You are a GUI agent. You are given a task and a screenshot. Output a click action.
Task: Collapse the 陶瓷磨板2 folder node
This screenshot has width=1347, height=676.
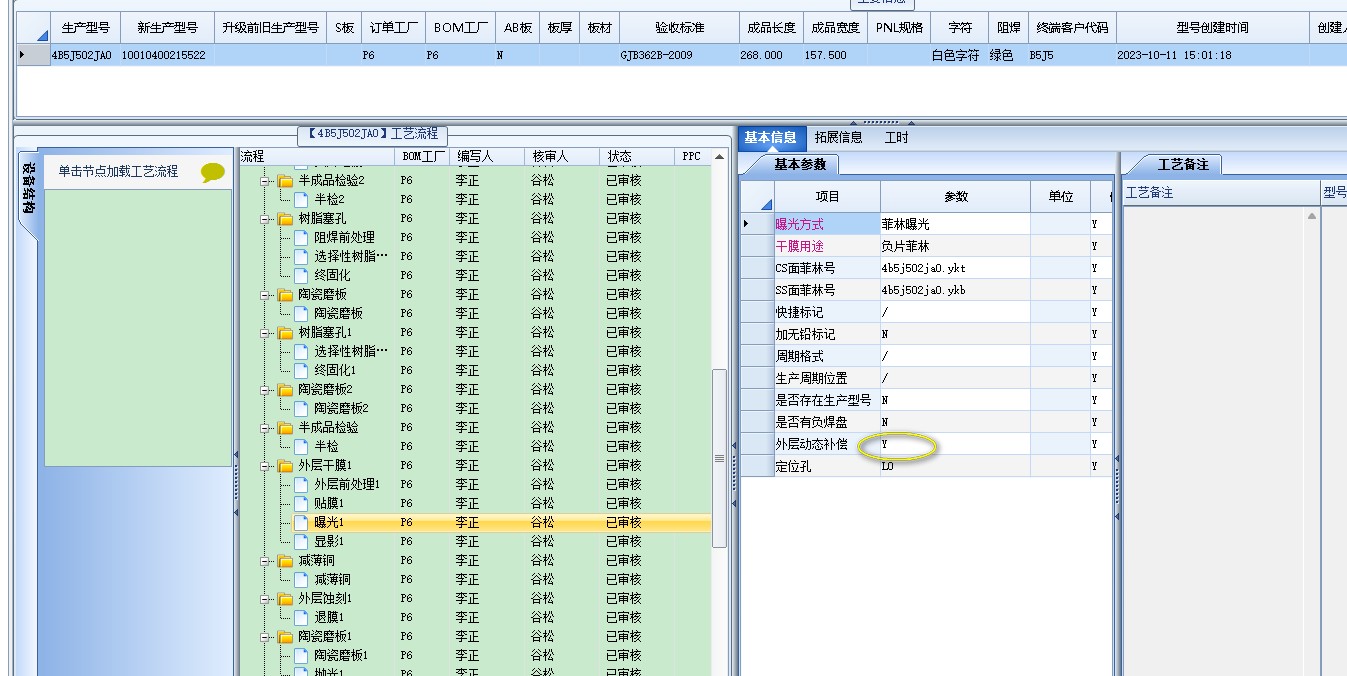pyautogui.click(x=266, y=389)
